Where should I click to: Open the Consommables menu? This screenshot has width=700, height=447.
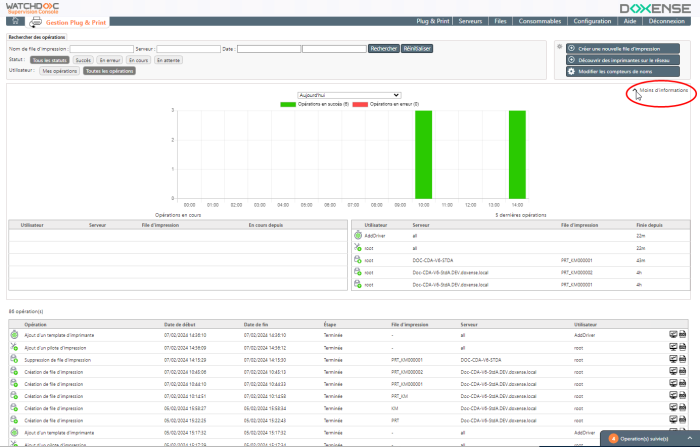pyautogui.click(x=541, y=21)
